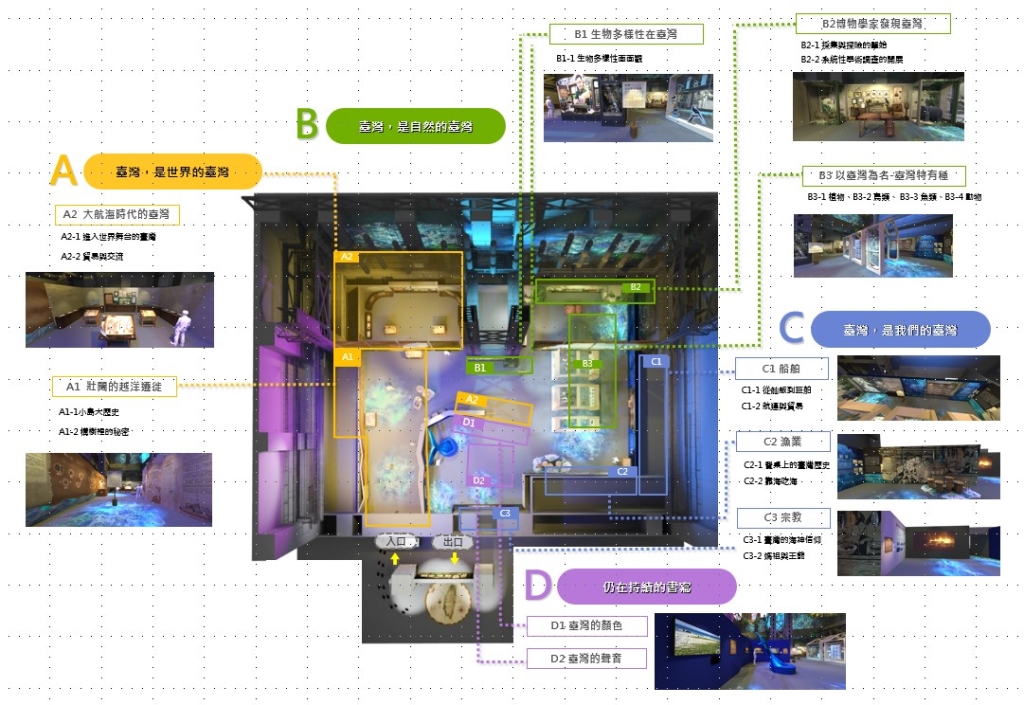Select the yellow 臺灣，是世界的臺灣 banner
The height and width of the screenshot is (705, 1024).
pos(173,172)
